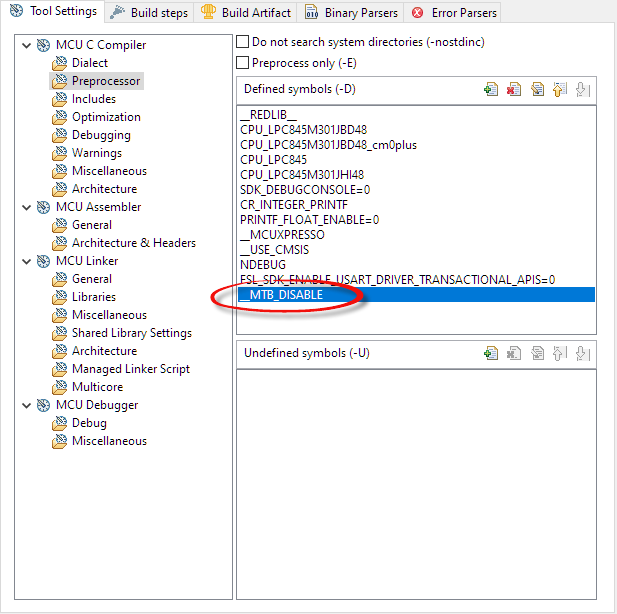Image resolution: width=617 pixels, height=614 pixels.
Task: Collapse the MCU C Compiler tree node
Action: 23,45
